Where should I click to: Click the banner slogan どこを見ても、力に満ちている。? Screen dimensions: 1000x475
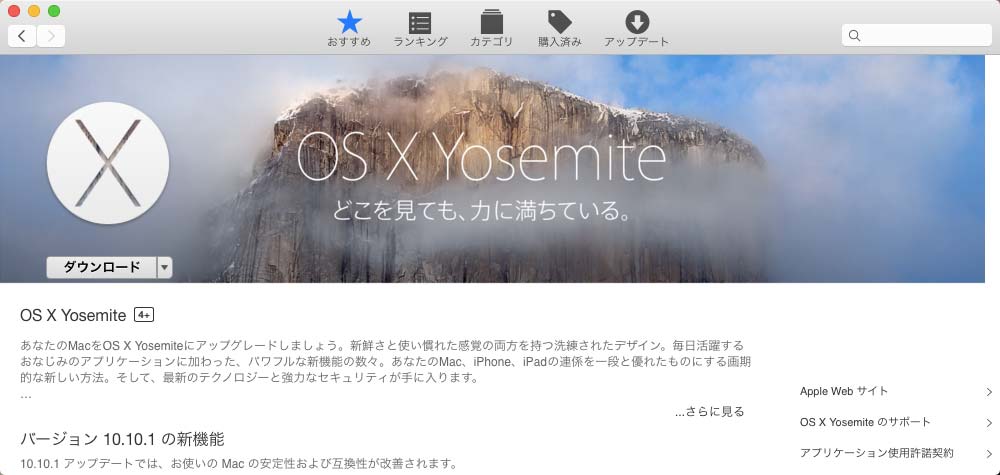(482, 211)
